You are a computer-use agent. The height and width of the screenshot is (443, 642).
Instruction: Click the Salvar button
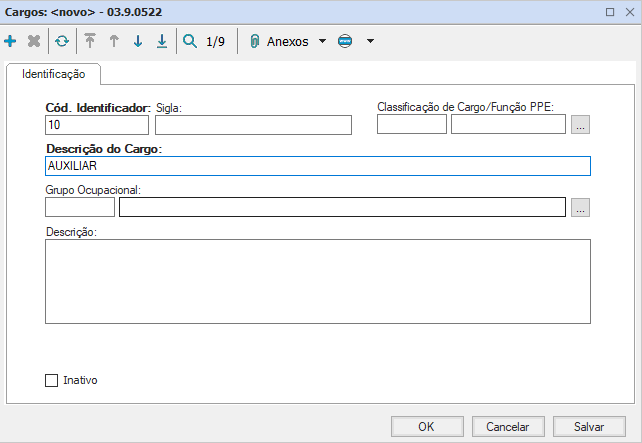589,426
